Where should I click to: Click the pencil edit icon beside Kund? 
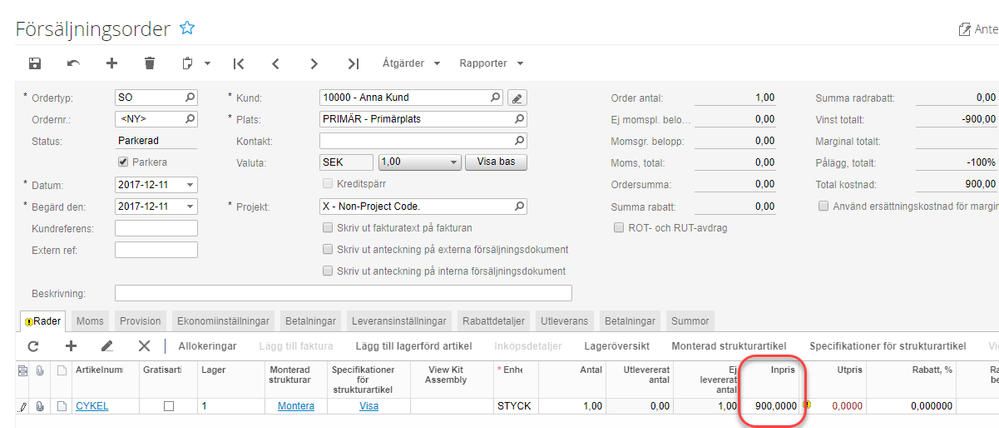[x=517, y=98]
